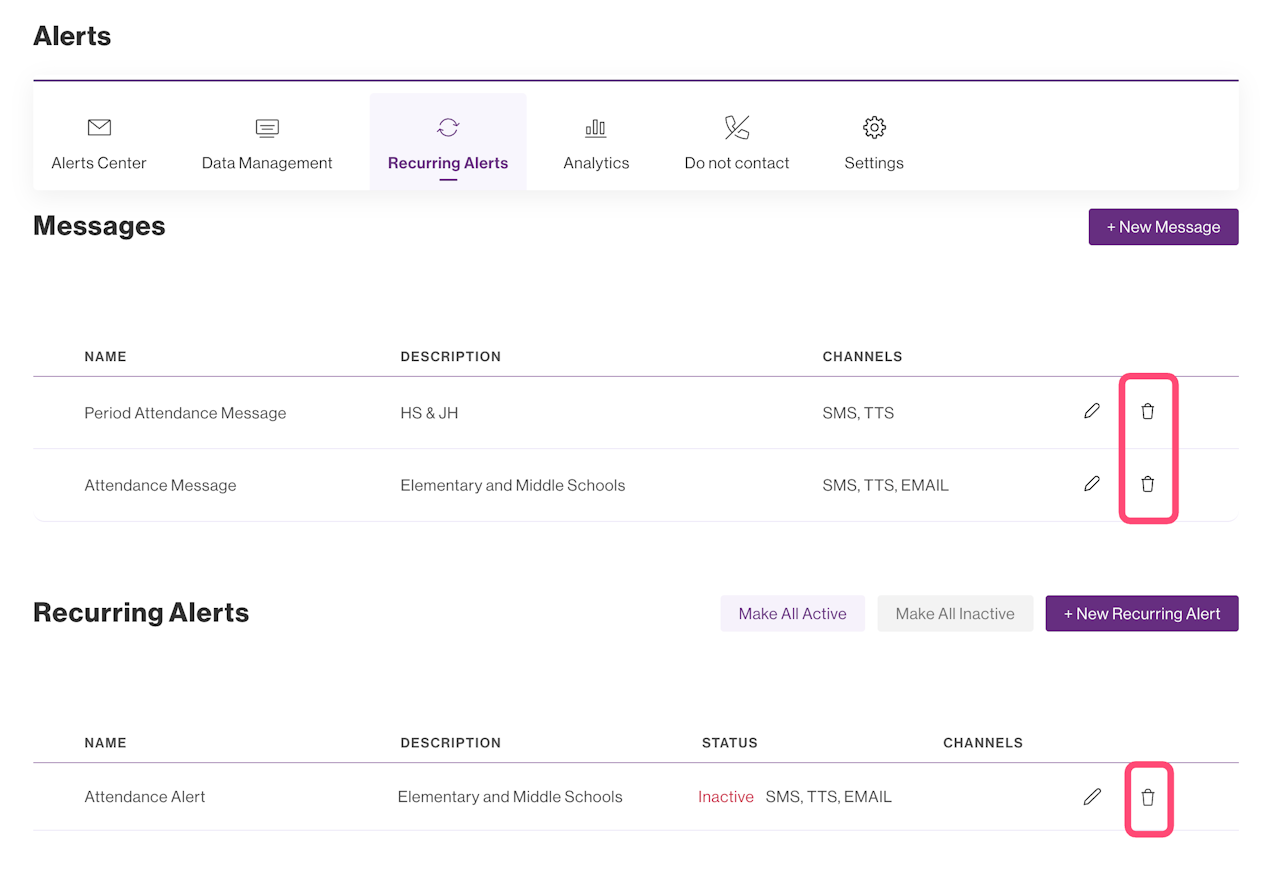Create a new message
The height and width of the screenshot is (889, 1280).
click(x=1163, y=227)
